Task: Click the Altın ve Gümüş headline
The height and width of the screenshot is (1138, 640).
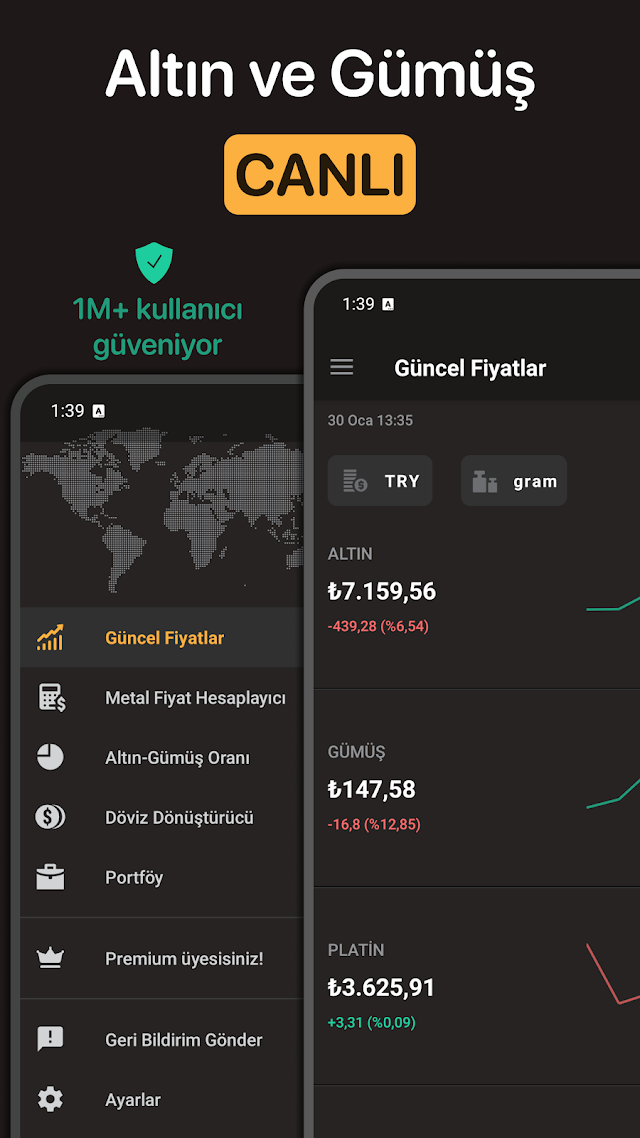Action: pyautogui.click(x=320, y=76)
